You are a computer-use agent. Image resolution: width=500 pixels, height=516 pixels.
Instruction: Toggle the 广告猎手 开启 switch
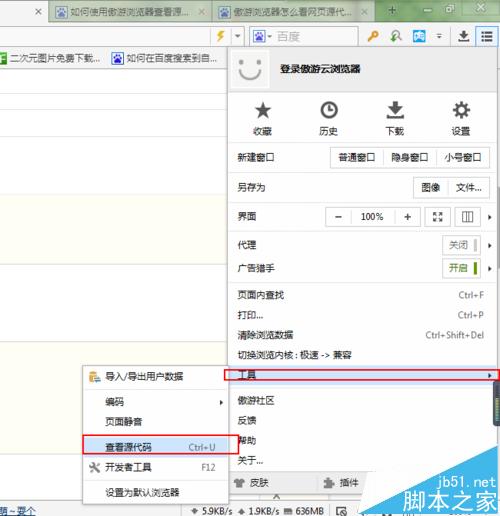coord(461,268)
